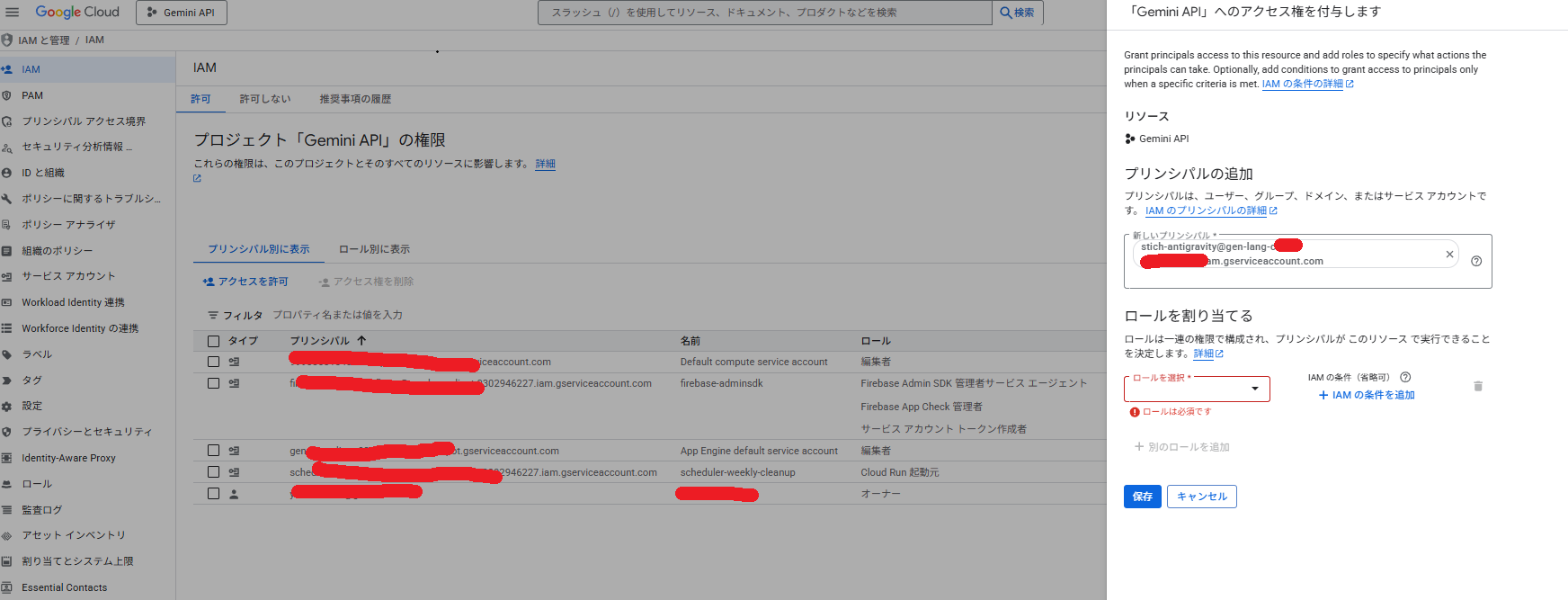
Task: Click IAM の条件を追加 link
Action: (1367, 395)
